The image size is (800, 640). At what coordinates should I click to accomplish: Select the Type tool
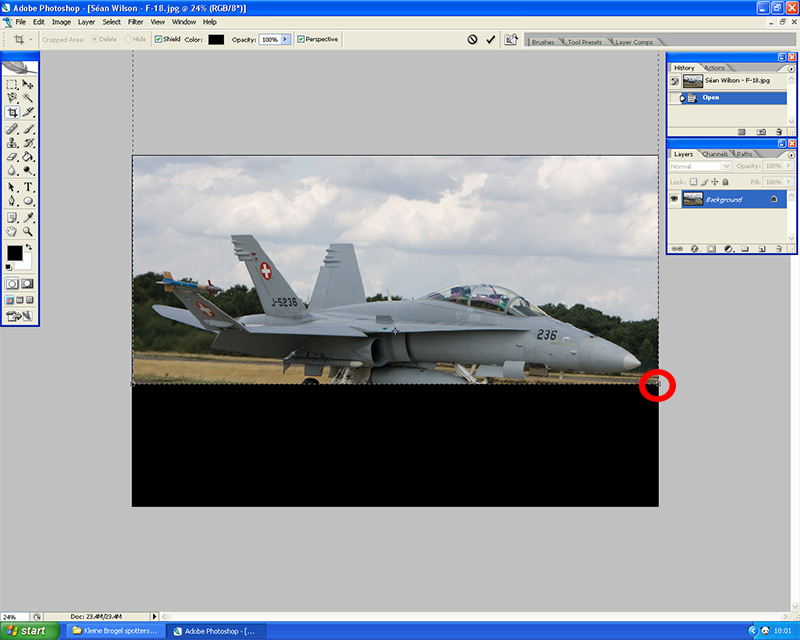click(x=28, y=187)
